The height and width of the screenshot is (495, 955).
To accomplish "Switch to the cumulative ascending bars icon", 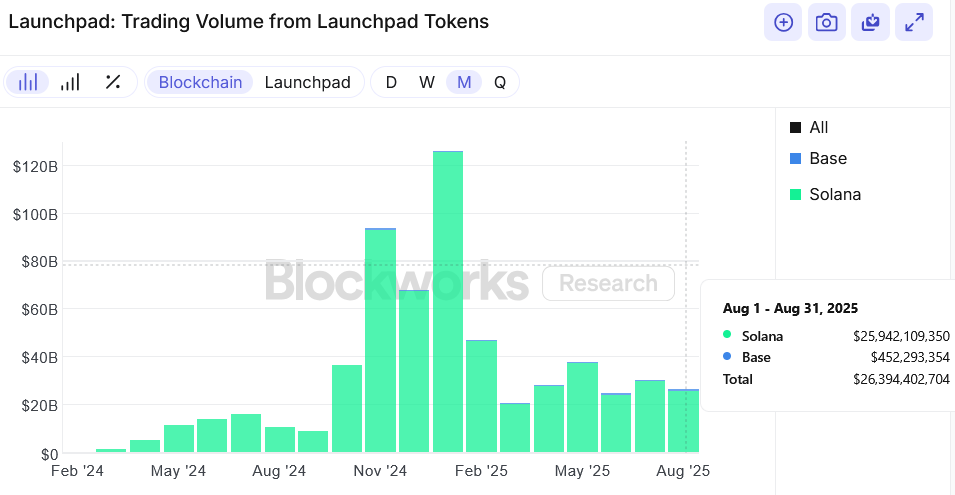I will click(x=70, y=82).
